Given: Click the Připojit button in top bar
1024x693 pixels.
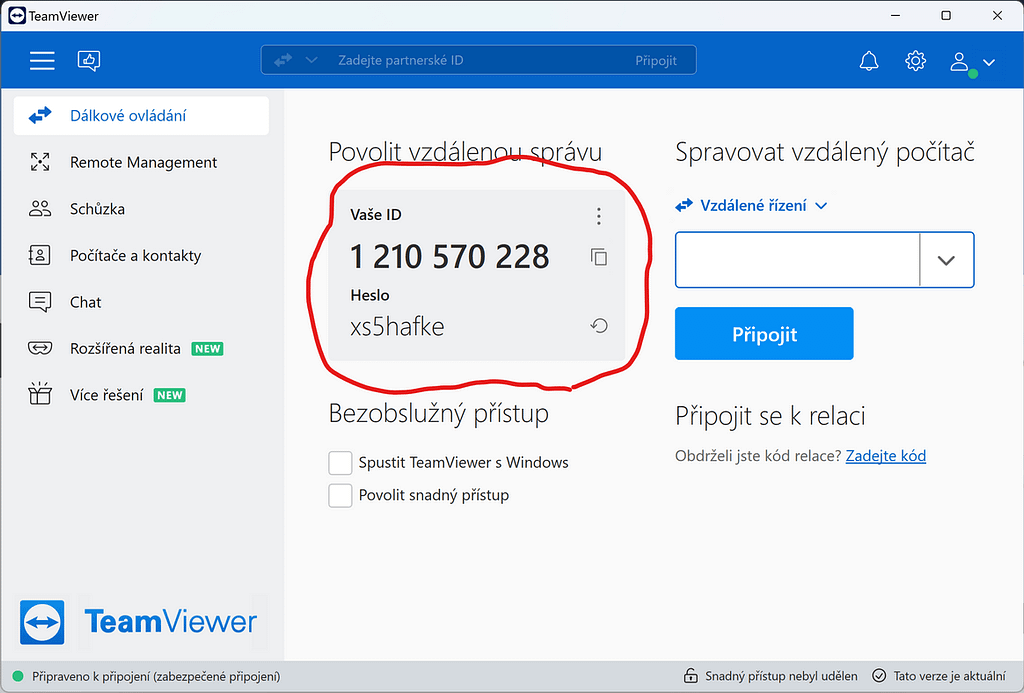Looking at the screenshot, I should pos(656,61).
